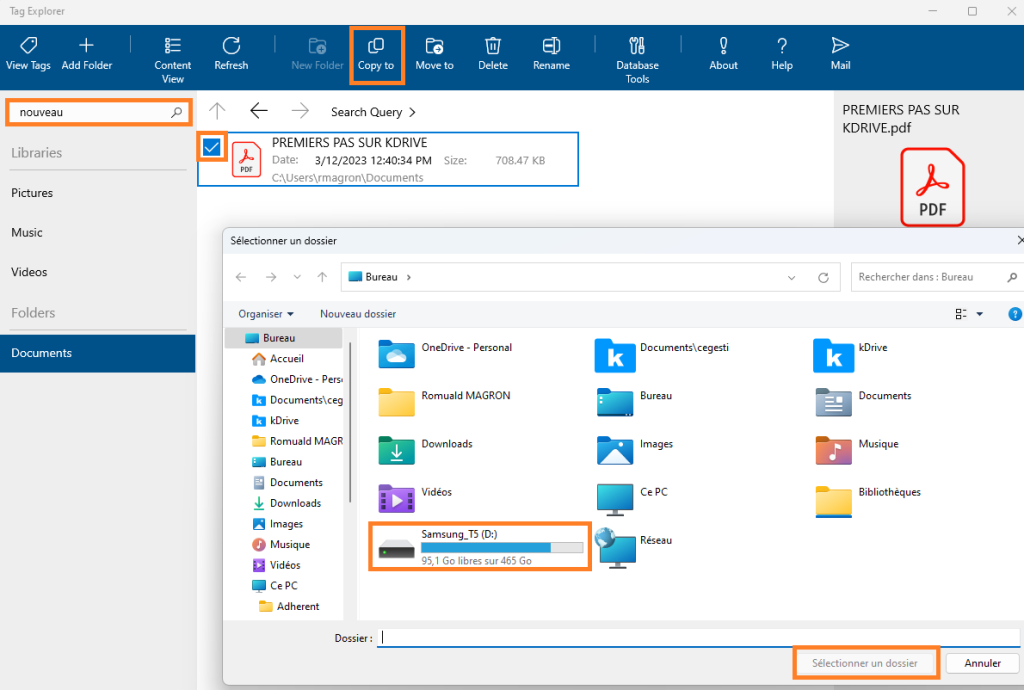The width and height of the screenshot is (1024, 690).
Task: Confirm with Sélectionner un dossier
Action: 865,663
